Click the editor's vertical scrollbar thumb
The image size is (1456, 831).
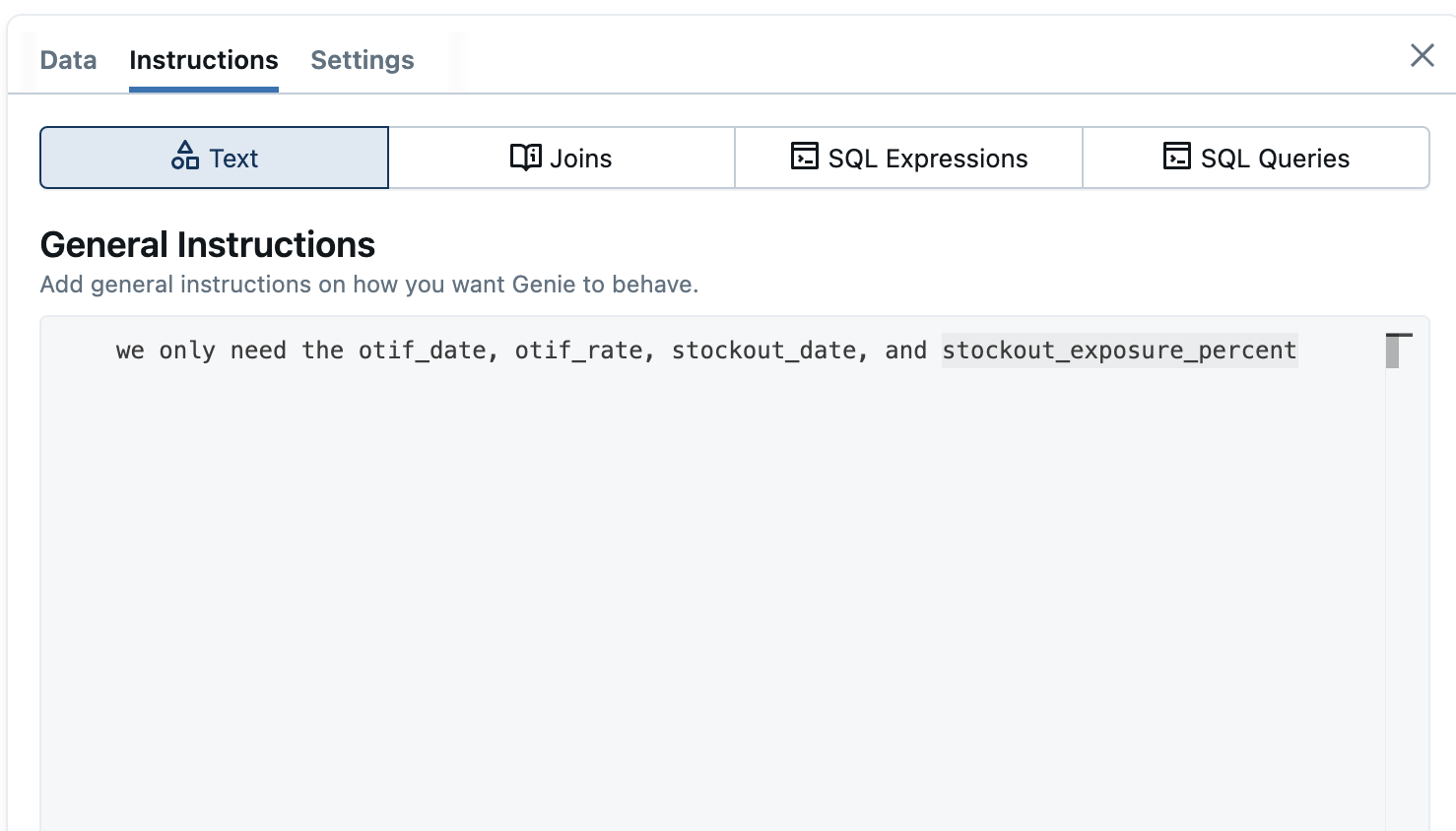pyautogui.click(x=1392, y=352)
